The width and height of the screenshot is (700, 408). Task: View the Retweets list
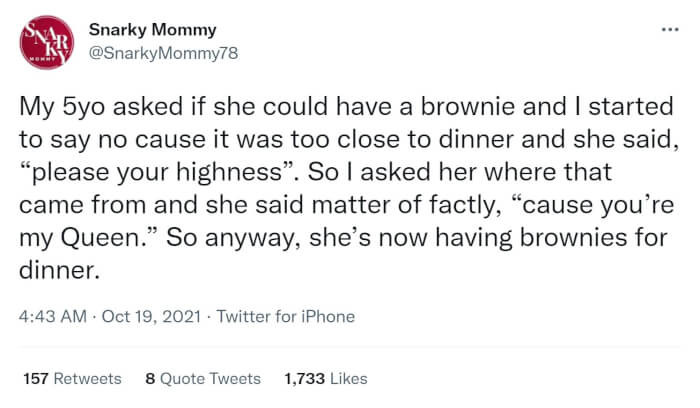pyautogui.click(x=89, y=379)
